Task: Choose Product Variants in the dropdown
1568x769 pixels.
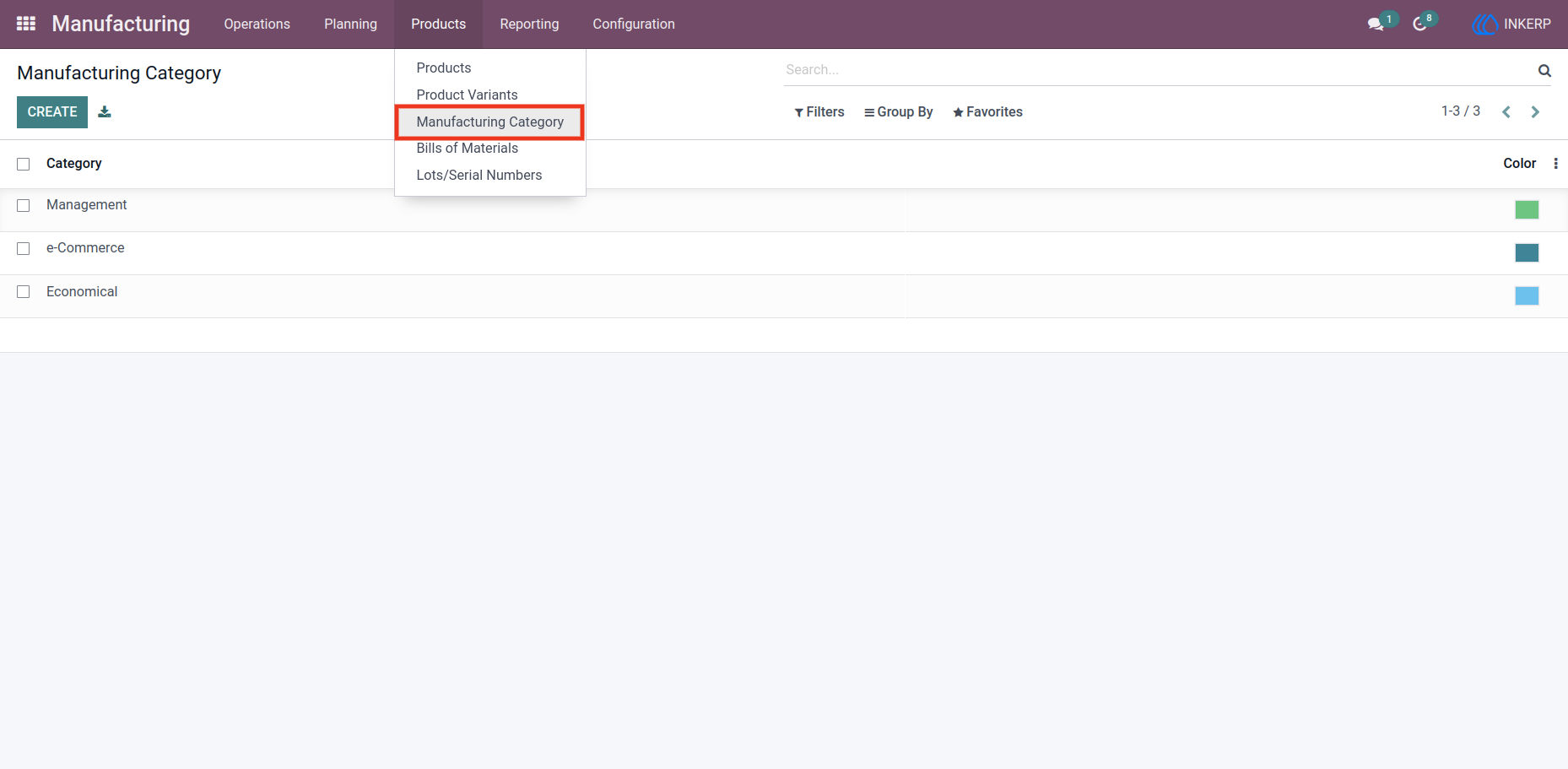Action: pos(490,95)
